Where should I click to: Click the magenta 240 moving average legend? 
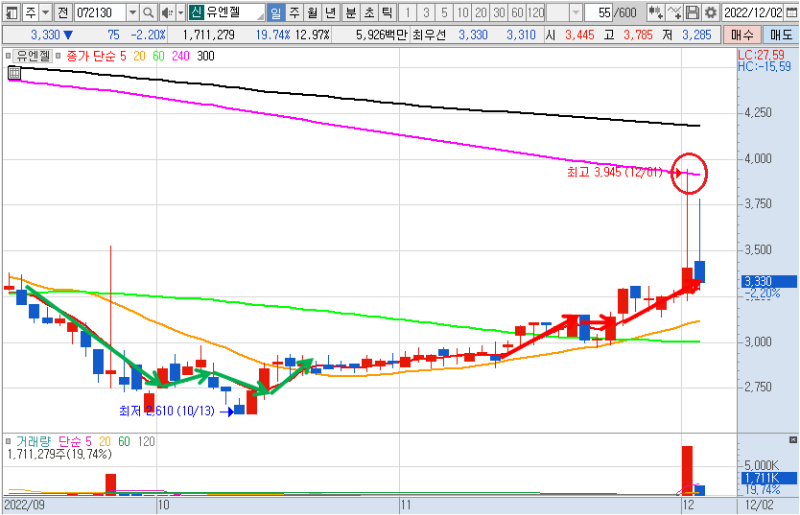coord(181,56)
